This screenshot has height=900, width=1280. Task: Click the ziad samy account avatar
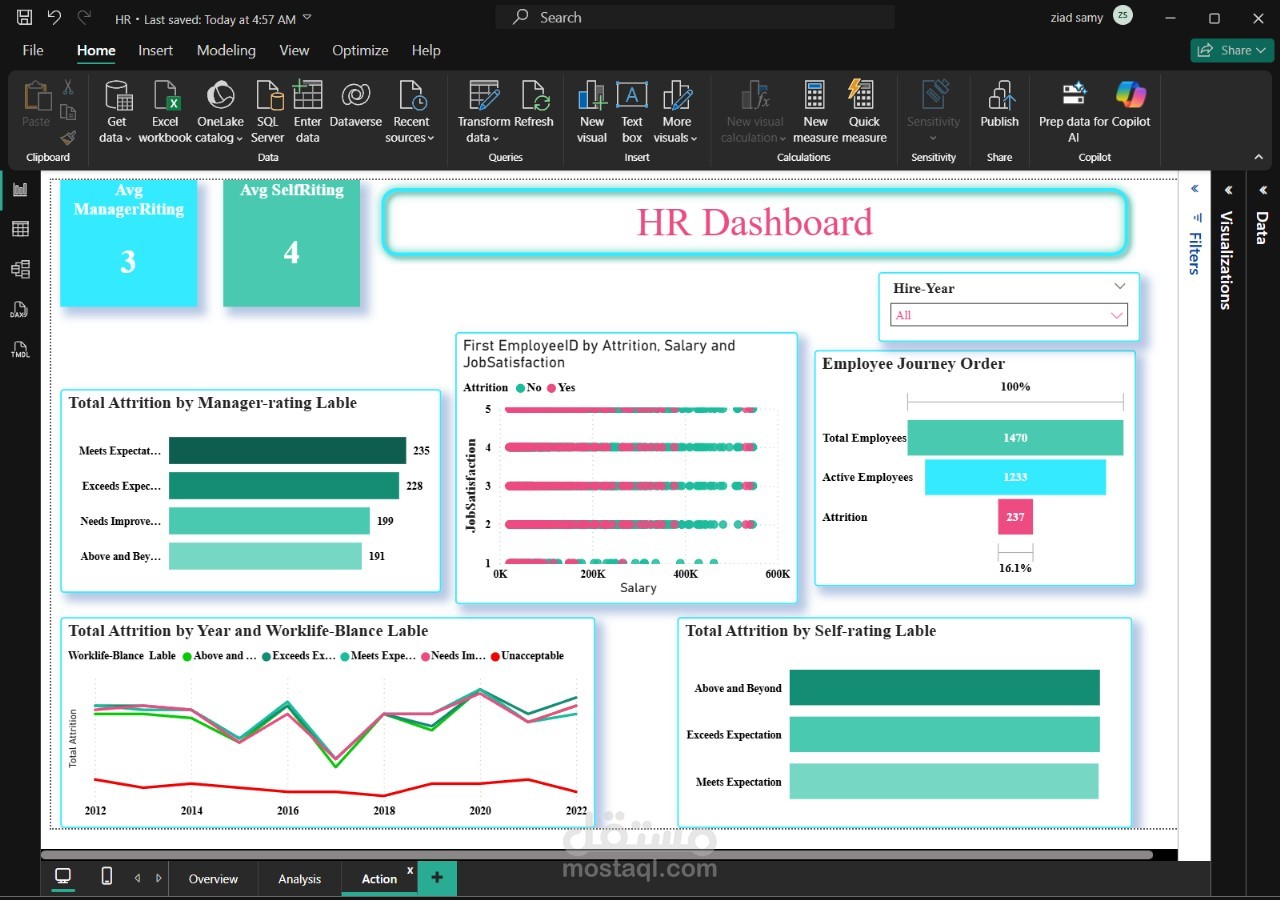pyautogui.click(x=1123, y=17)
